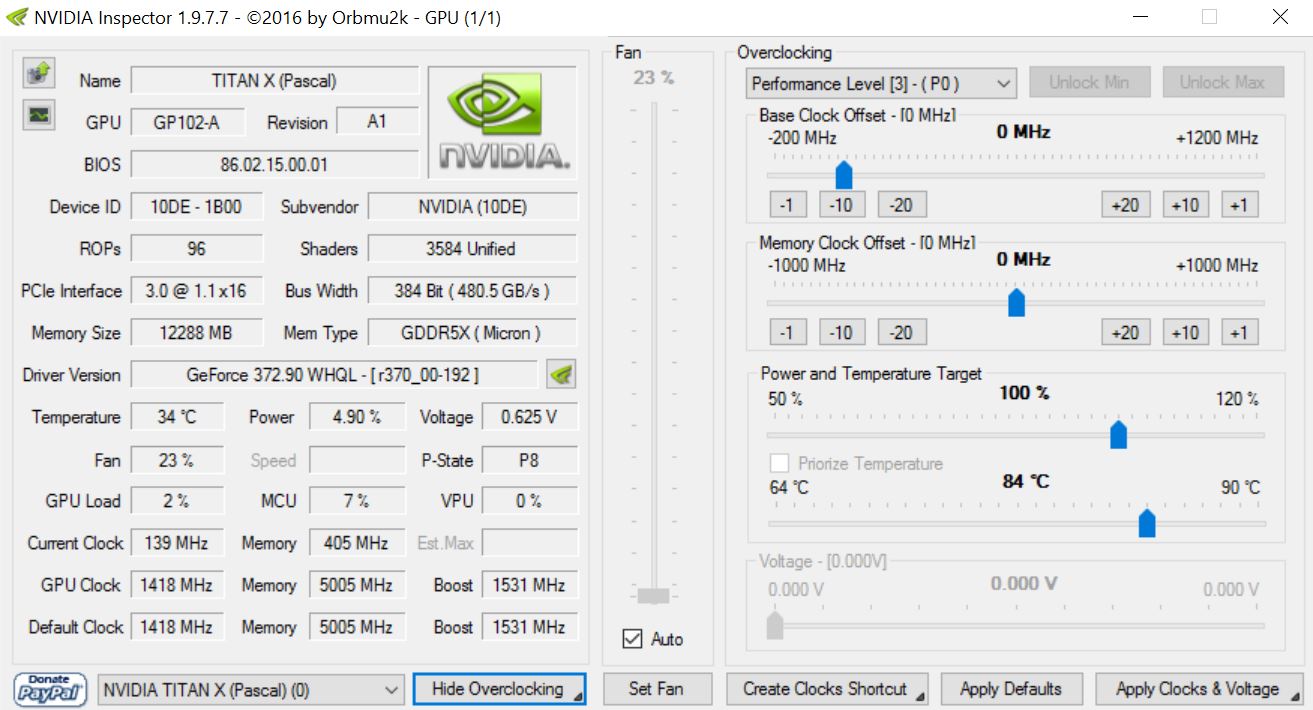Click the Memory Clock Offset slider handle
This screenshot has height=710, width=1313.
click(x=1016, y=302)
